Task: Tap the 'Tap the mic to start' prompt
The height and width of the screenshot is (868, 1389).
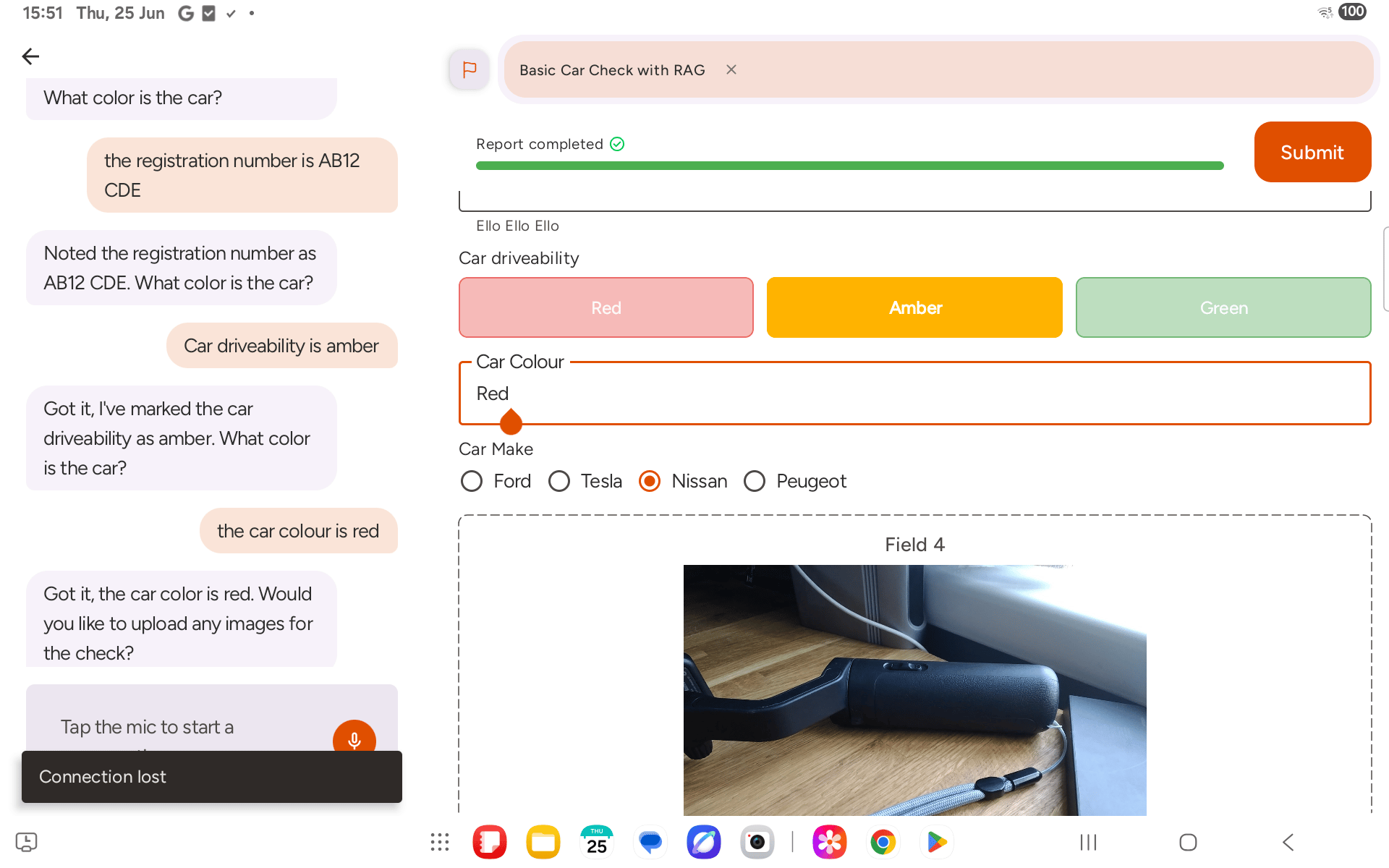Action: 147,727
